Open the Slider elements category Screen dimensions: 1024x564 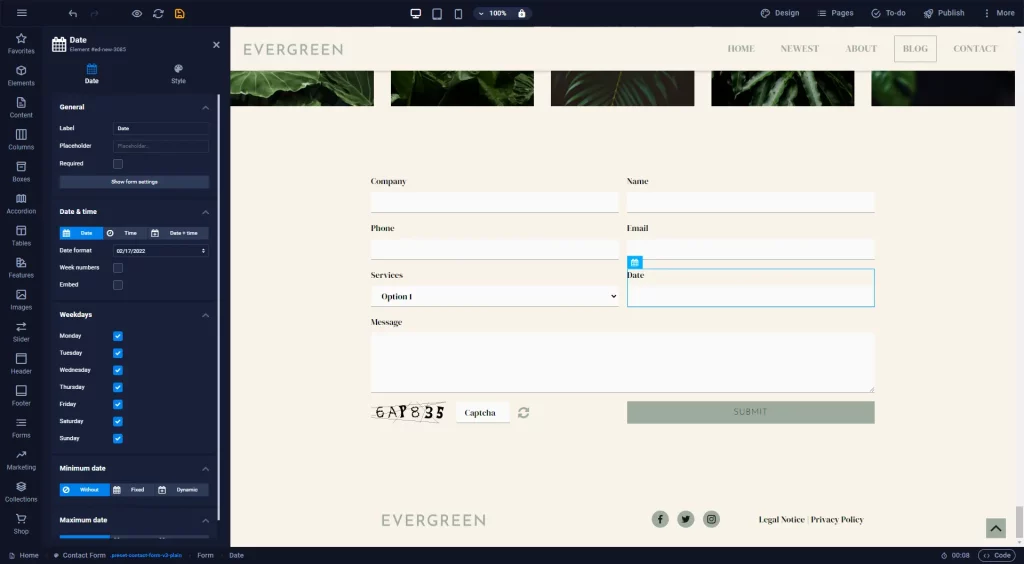point(21,332)
